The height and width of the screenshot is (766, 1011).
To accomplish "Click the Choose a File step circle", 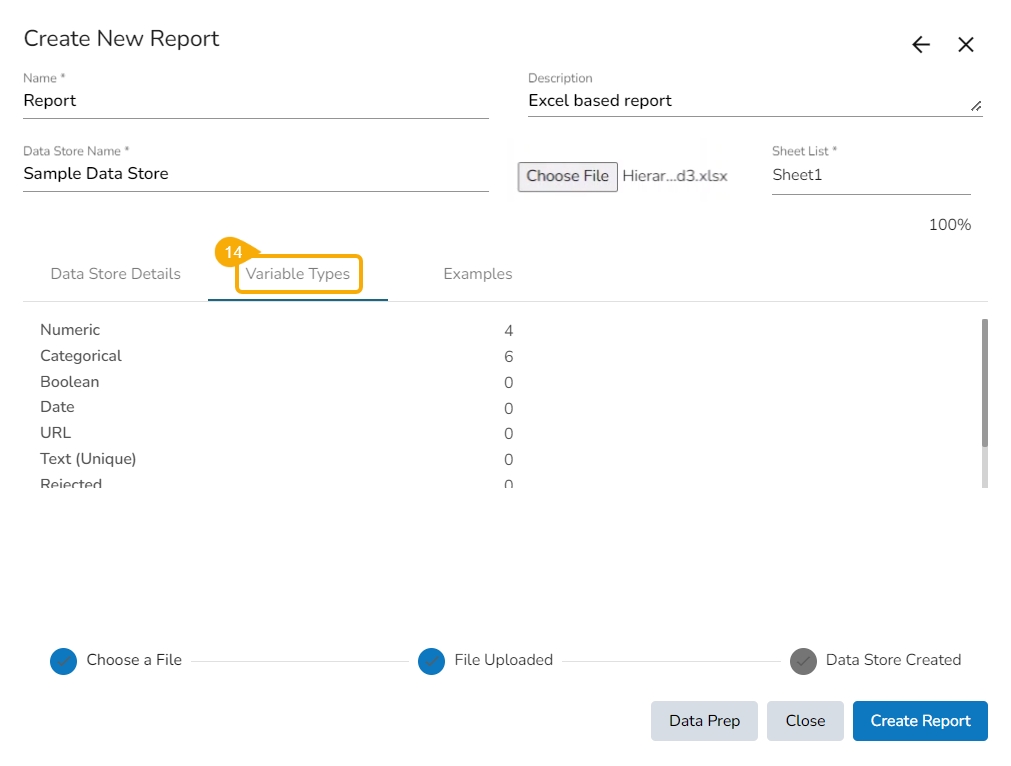I will [x=63, y=661].
